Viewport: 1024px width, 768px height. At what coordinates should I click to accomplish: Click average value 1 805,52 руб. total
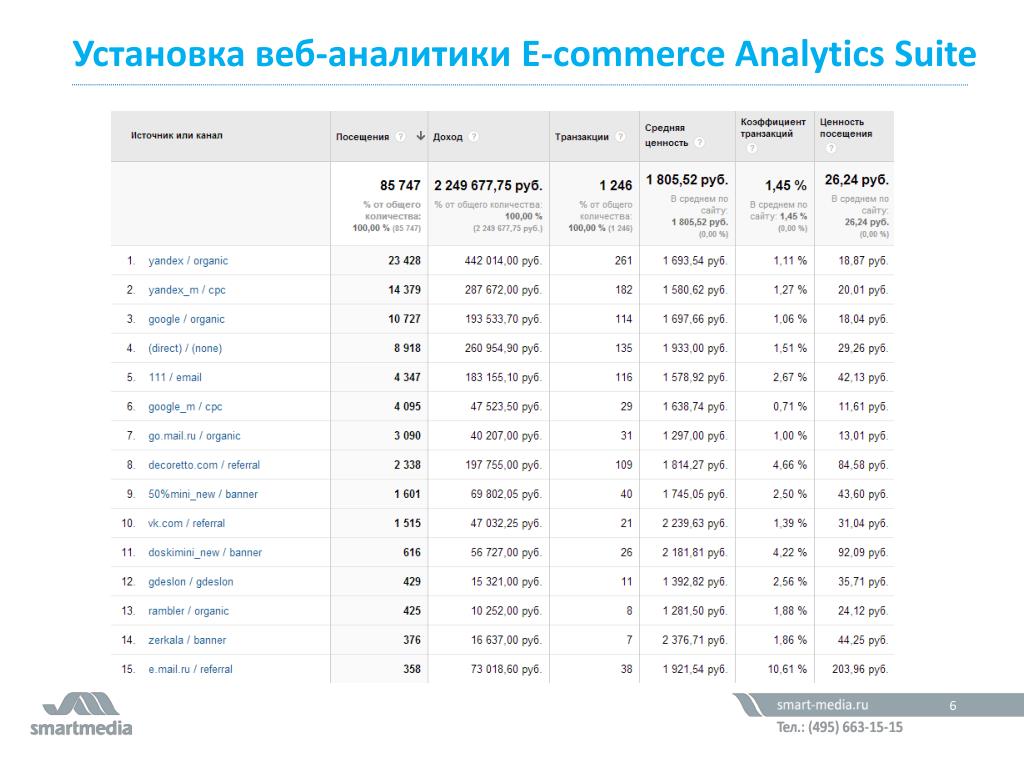click(687, 180)
